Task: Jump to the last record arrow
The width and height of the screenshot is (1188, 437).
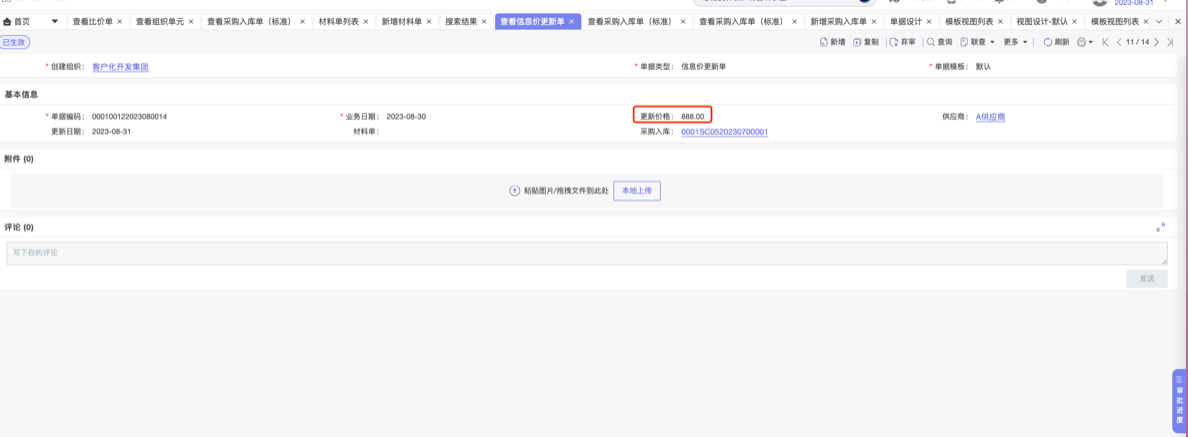Action: [x=1170, y=42]
